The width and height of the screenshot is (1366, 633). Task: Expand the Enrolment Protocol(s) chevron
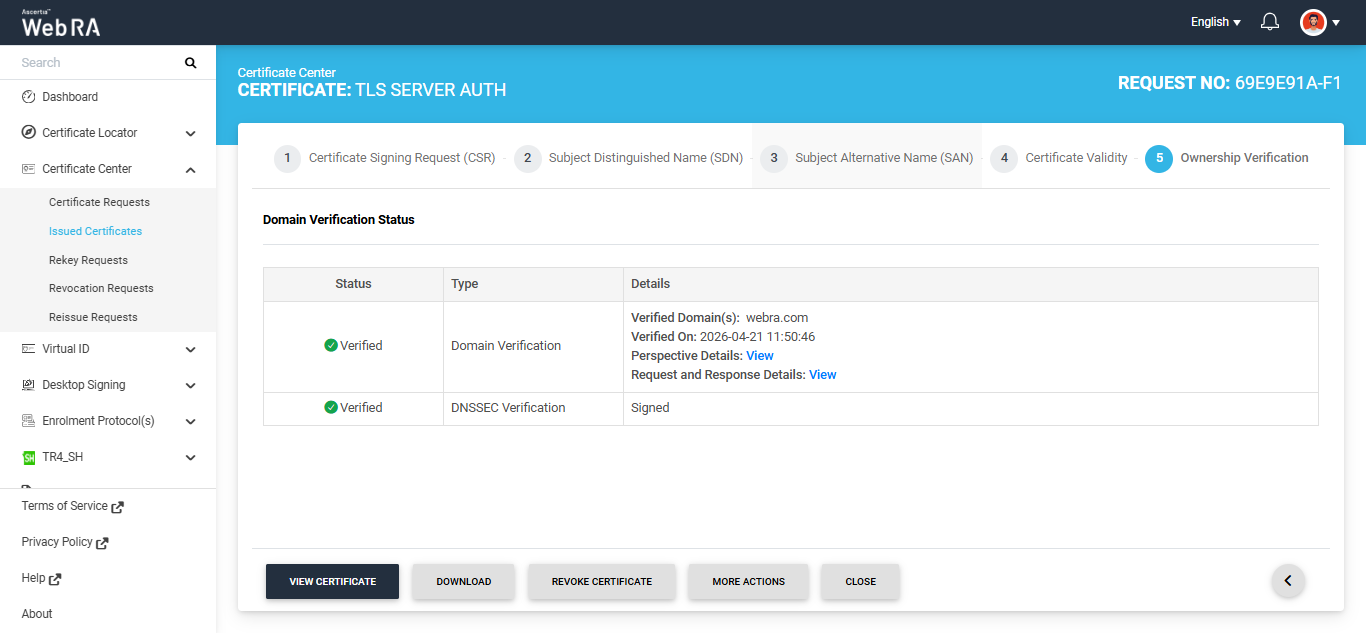(x=190, y=422)
